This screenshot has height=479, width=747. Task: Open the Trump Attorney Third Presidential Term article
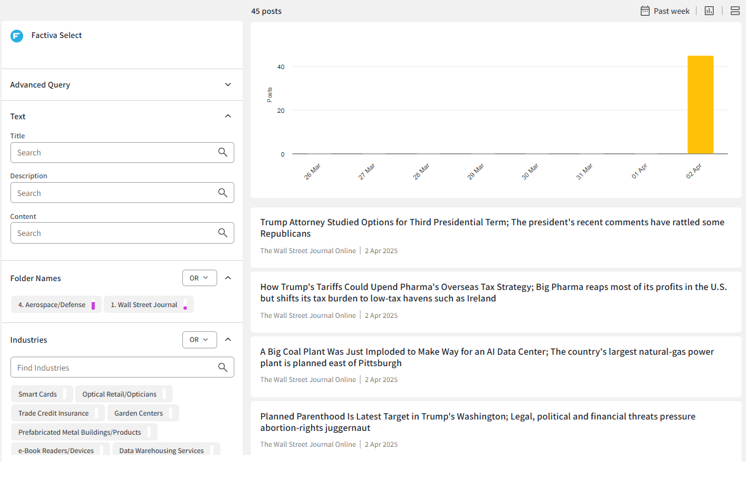(492, 228)
